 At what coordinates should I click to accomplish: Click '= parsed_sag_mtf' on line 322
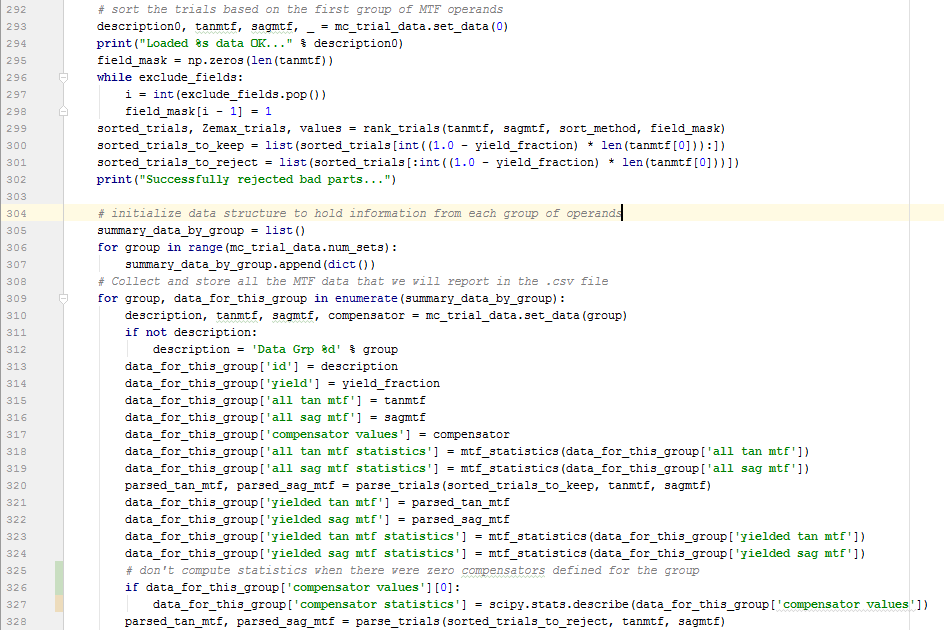(453, 519)
